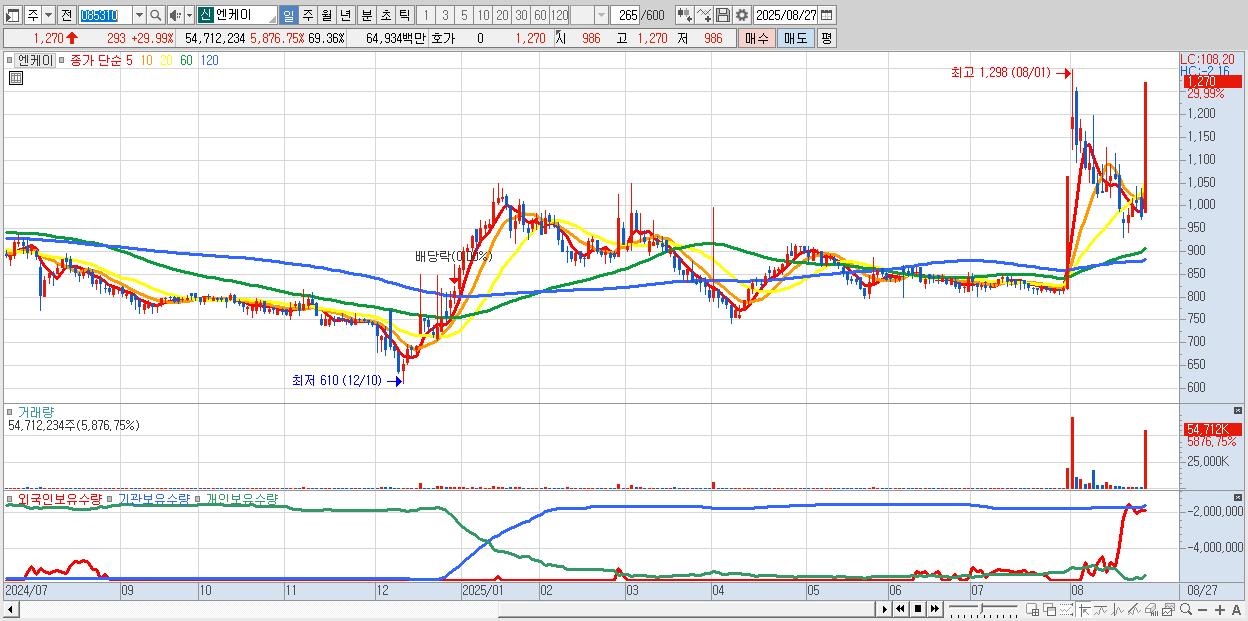This screenshot has width=1248, height=621.
Task: Open the calendar date picker icon
Action: point(826,15)
